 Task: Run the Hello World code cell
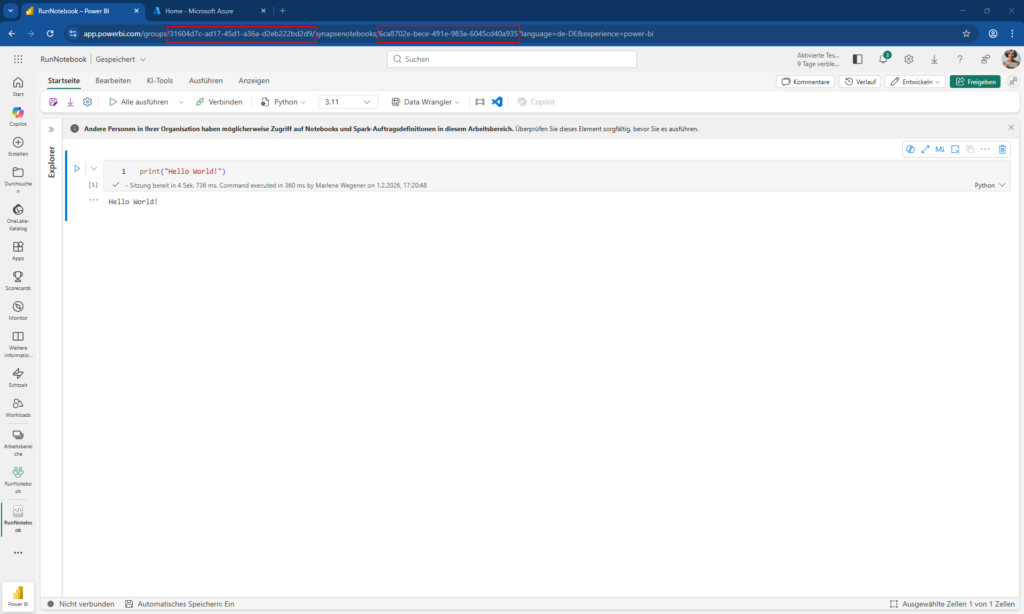(x=77, y=168)
